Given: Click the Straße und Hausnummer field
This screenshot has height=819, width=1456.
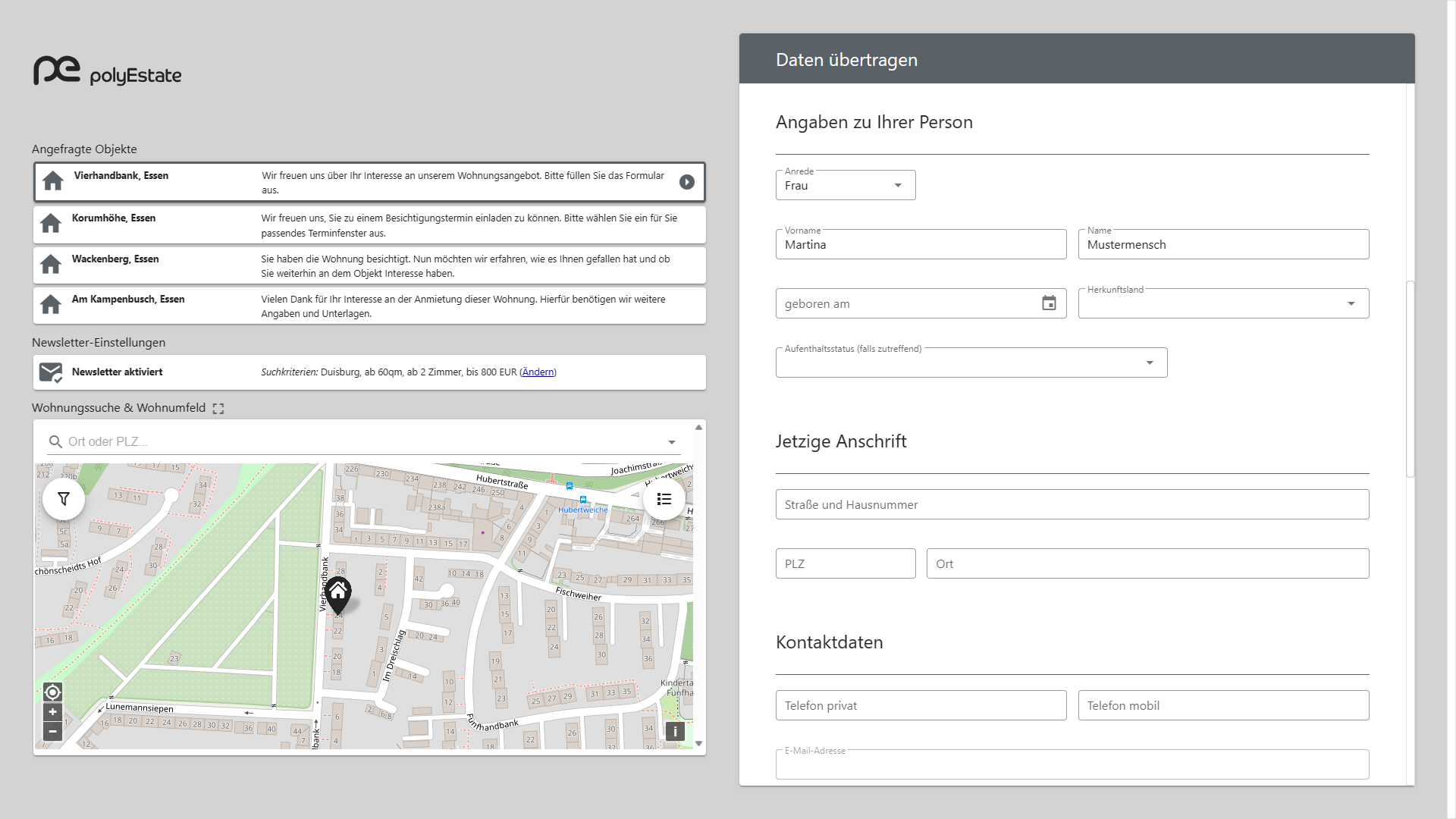Looking at the screenshot, I should (x=1072, y=504).
